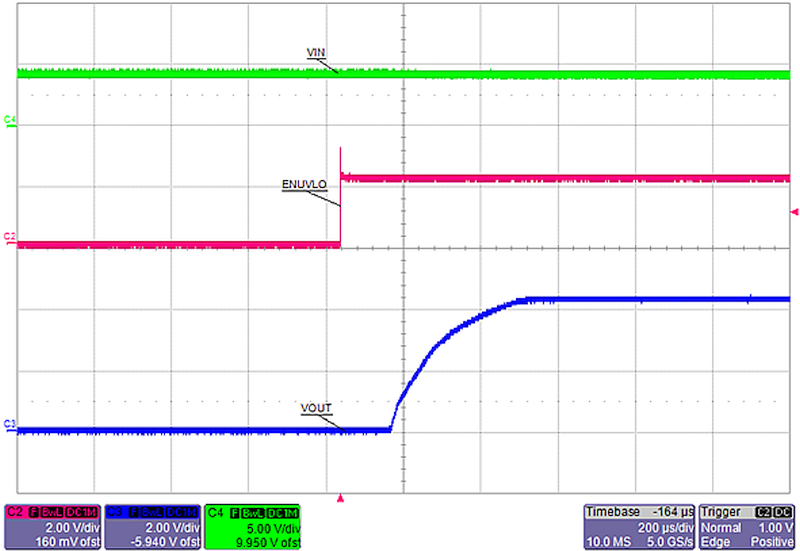
Task: Click the BwL badge in C4 box
Action: (253, 512)
